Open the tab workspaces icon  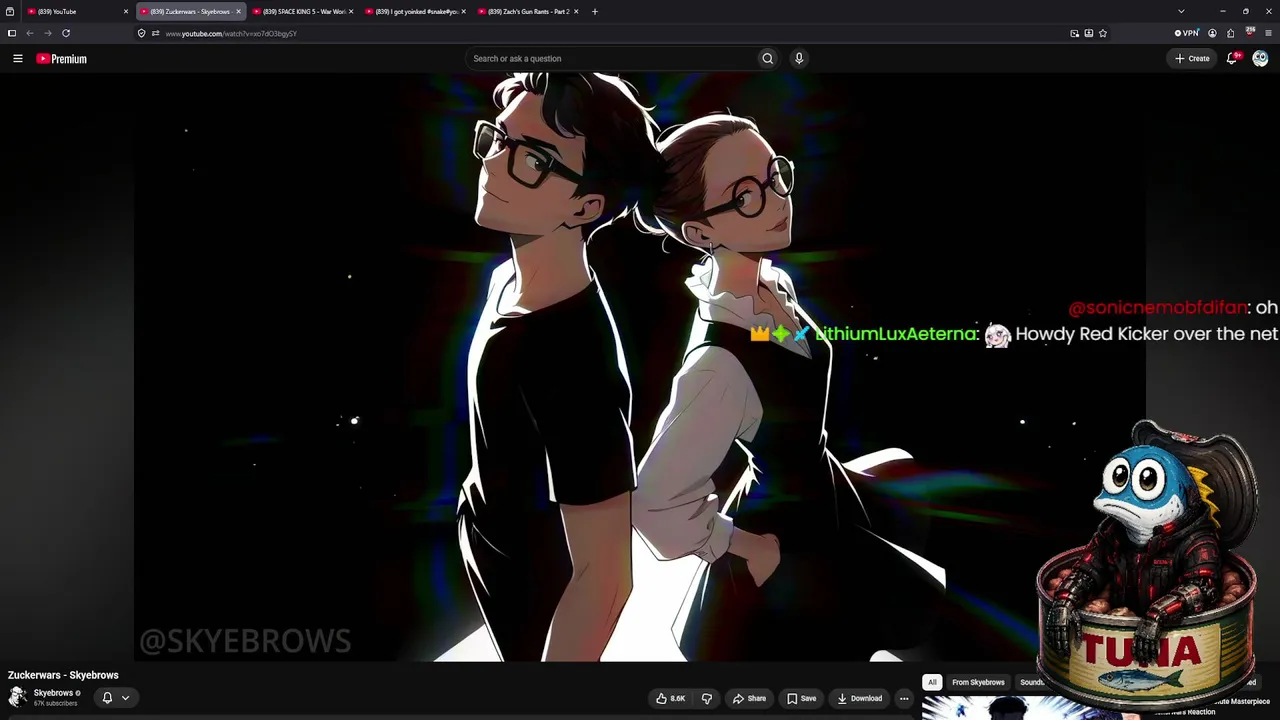coord(10,11)
